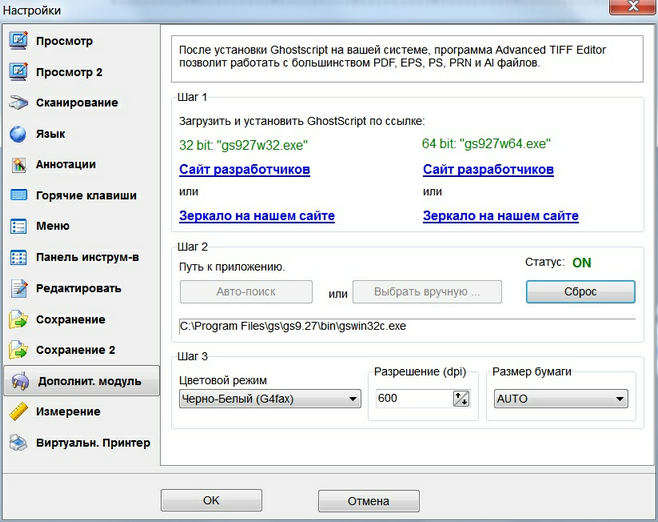Click the ruler icon for Измерение
Image resolution: width=658 pixels, height=522 pixels.
click(18, 412)
